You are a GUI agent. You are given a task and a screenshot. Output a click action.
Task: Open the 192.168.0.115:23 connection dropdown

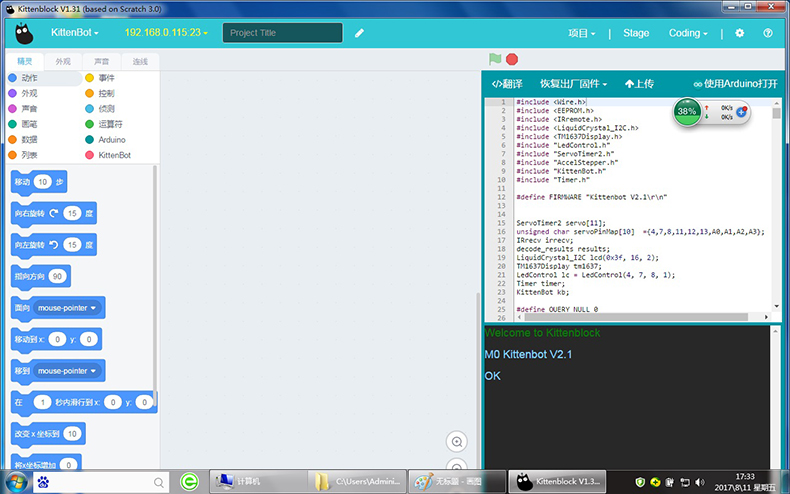coord(165,33)
